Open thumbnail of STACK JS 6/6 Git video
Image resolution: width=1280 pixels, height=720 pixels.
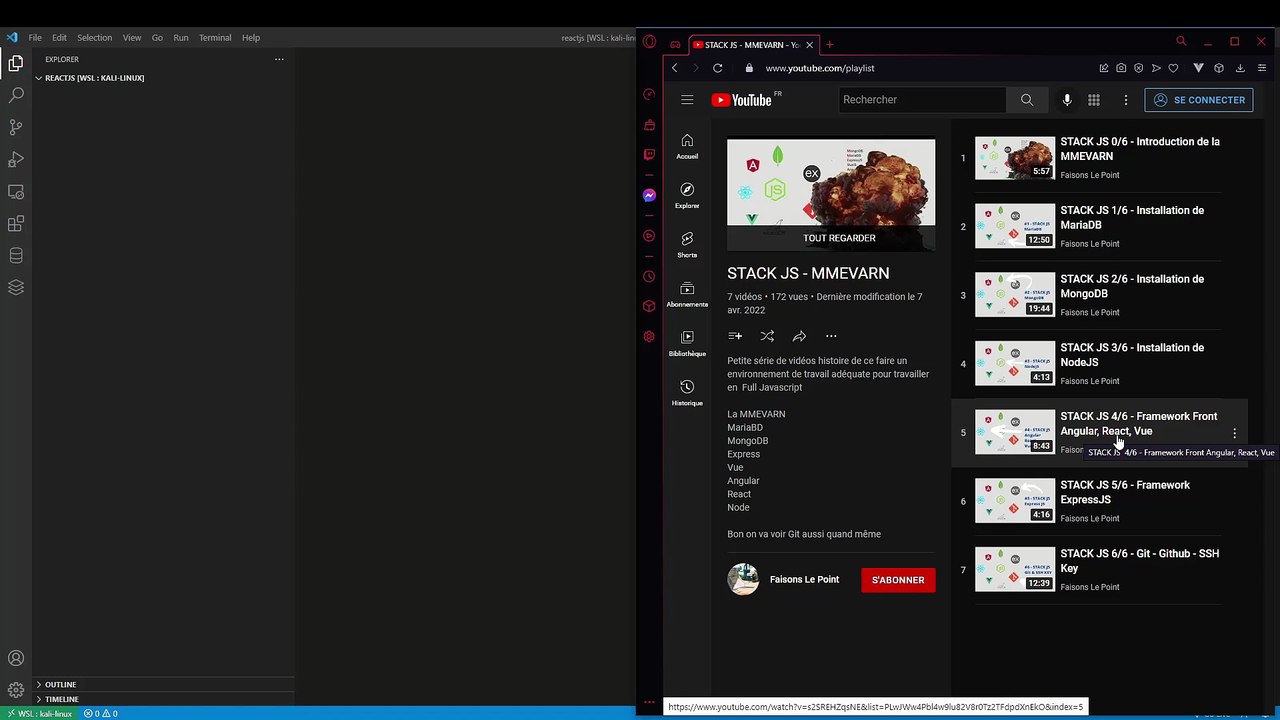[1015, 569]
